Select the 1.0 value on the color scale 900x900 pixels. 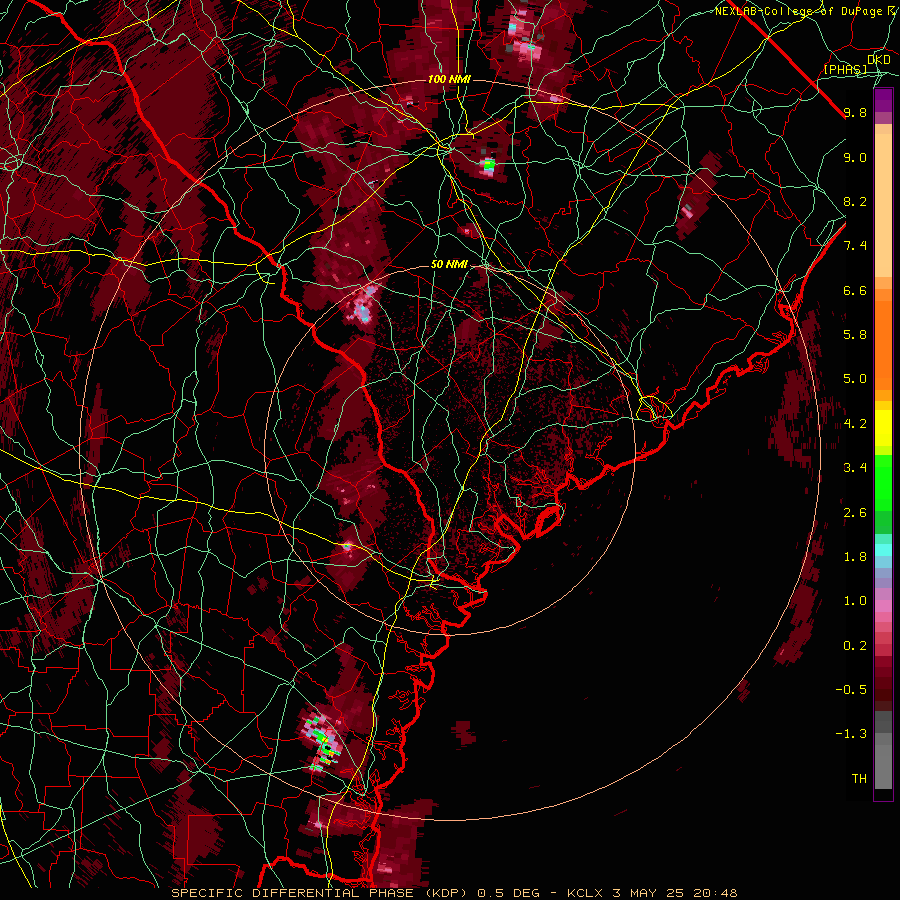[x=855, y=601]
